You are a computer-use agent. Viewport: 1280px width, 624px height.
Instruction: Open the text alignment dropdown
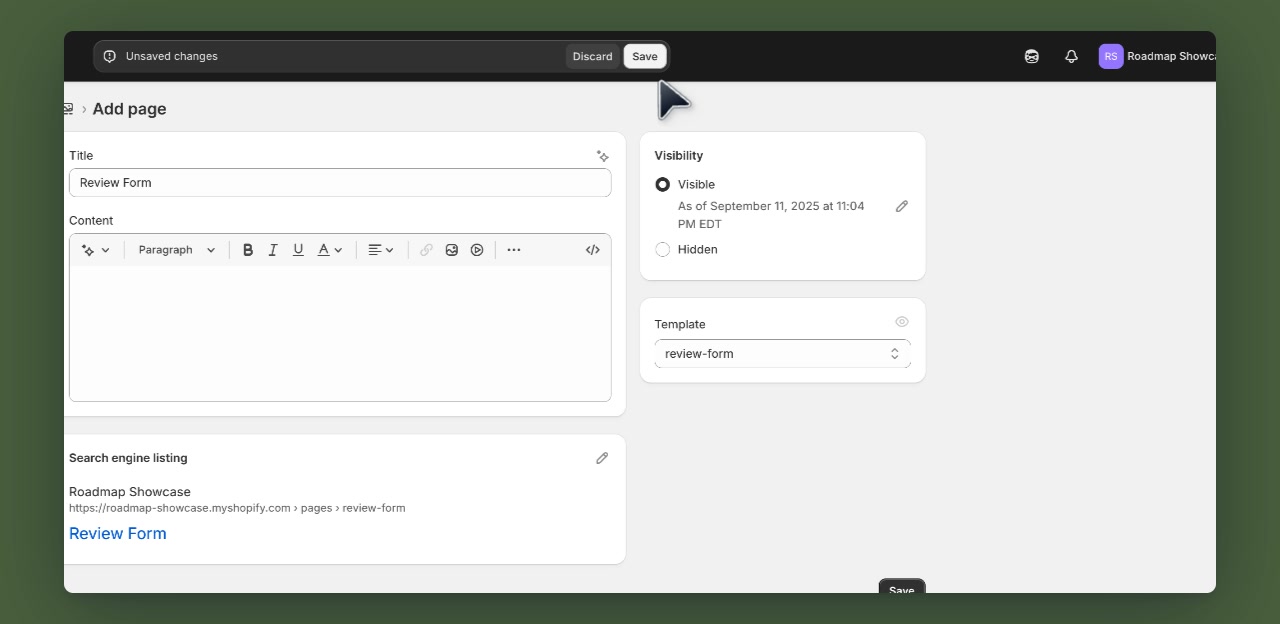[x=381, y=250]
